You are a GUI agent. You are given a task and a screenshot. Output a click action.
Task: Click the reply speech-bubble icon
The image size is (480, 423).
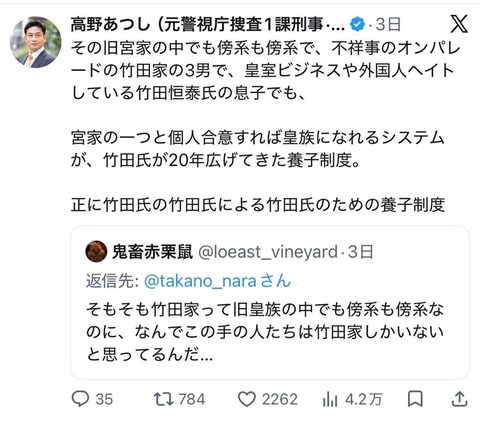point(81,399)
